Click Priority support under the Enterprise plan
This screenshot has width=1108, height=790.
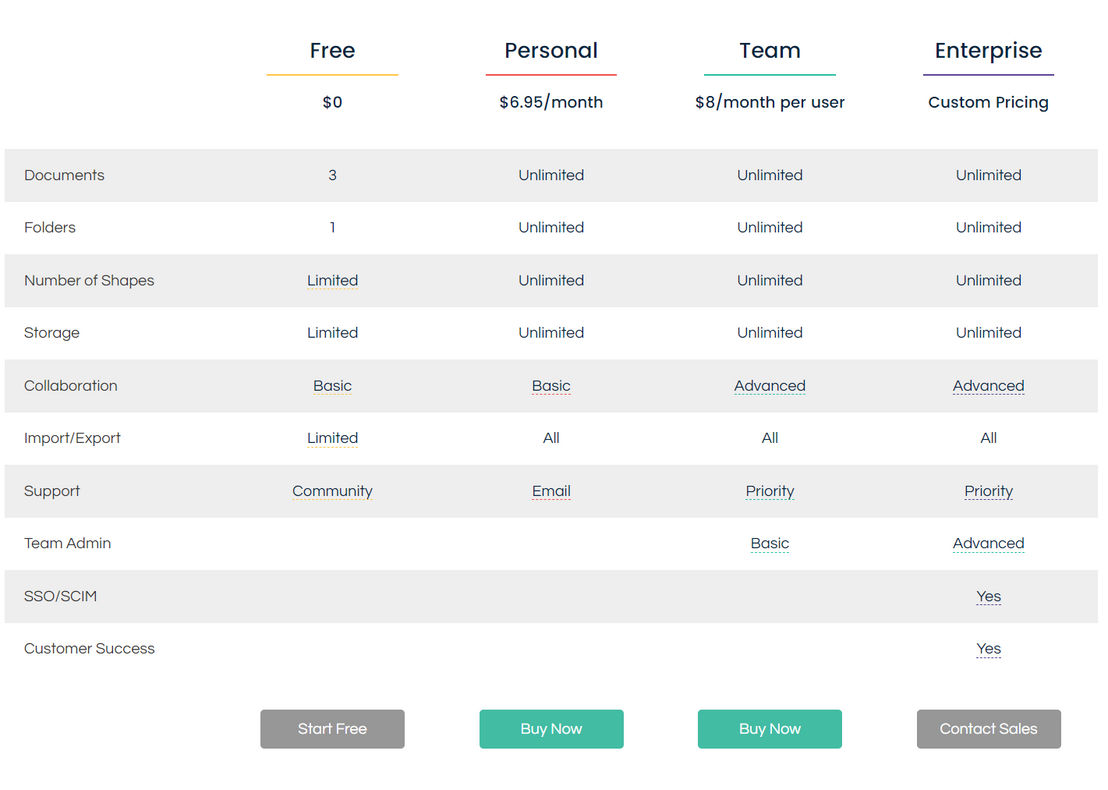click(x=989, y=491)
